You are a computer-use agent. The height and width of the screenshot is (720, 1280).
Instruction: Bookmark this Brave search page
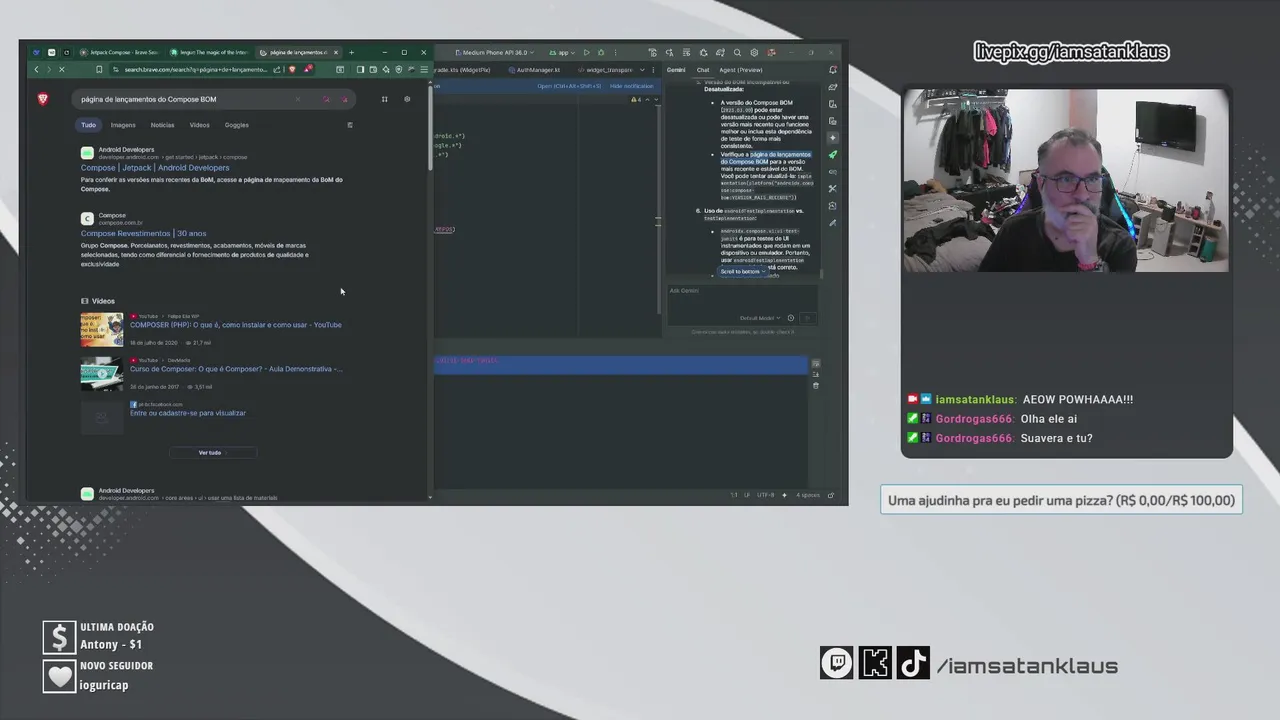tap(99, 69)
